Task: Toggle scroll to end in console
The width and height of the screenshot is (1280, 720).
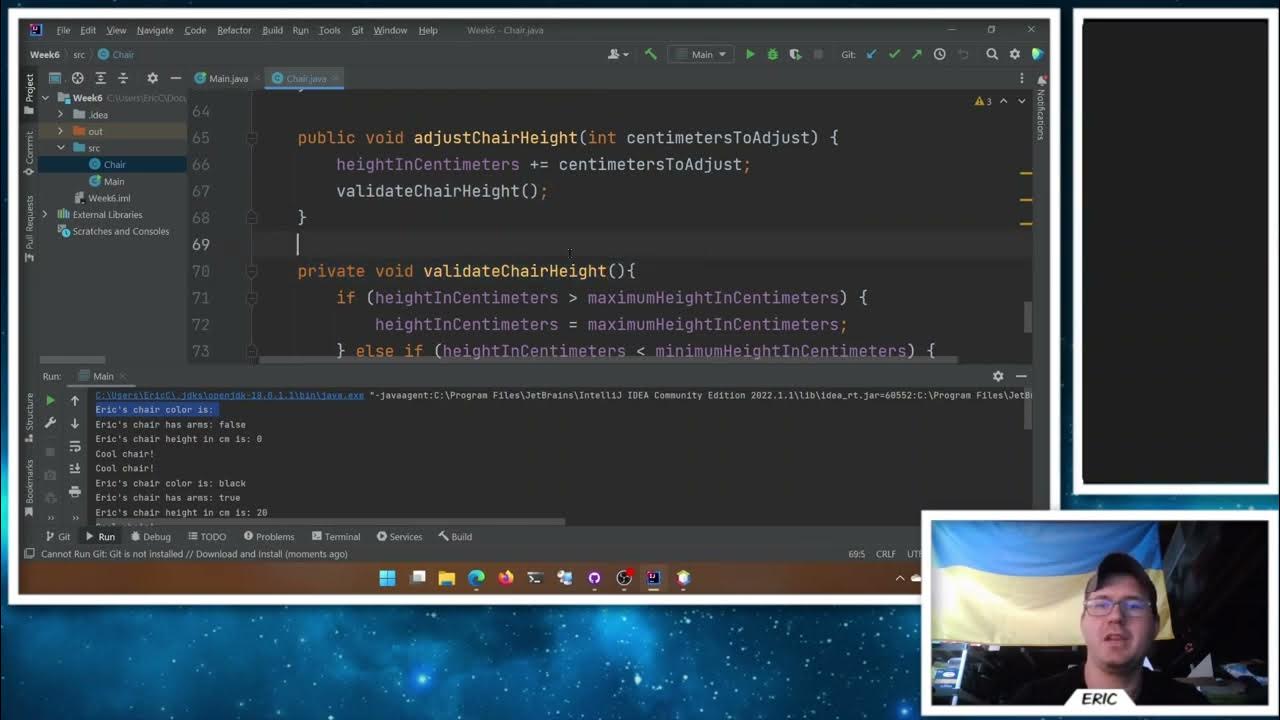Action: point(75,469)
